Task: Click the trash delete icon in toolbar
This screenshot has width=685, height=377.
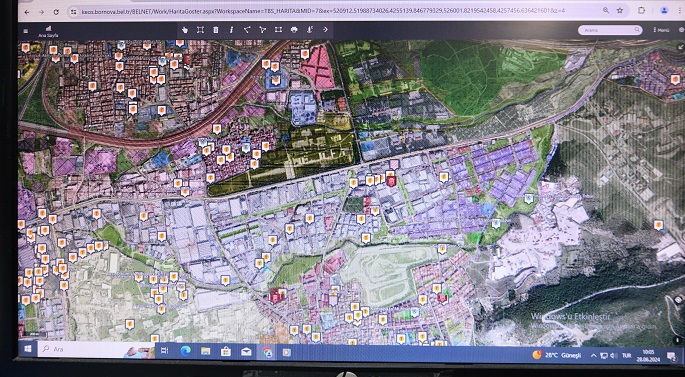Action: (216, 30)
